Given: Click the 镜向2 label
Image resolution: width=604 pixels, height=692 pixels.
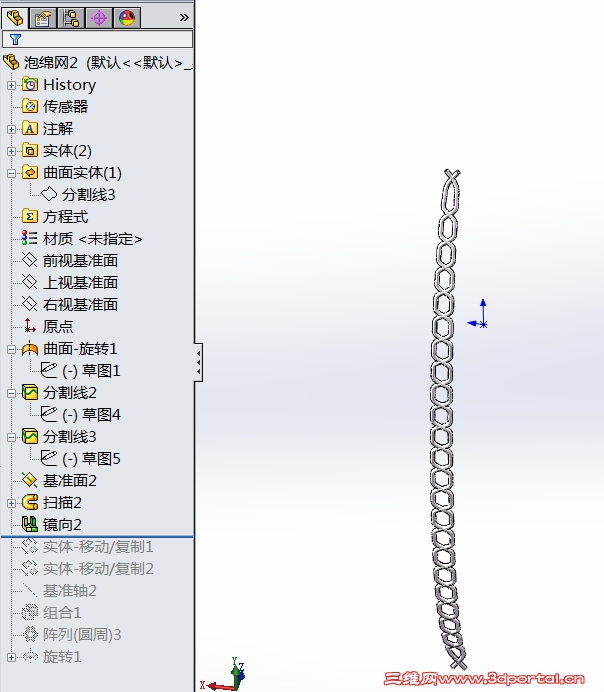Looking at the screenshot, I should tap(62, 525).
